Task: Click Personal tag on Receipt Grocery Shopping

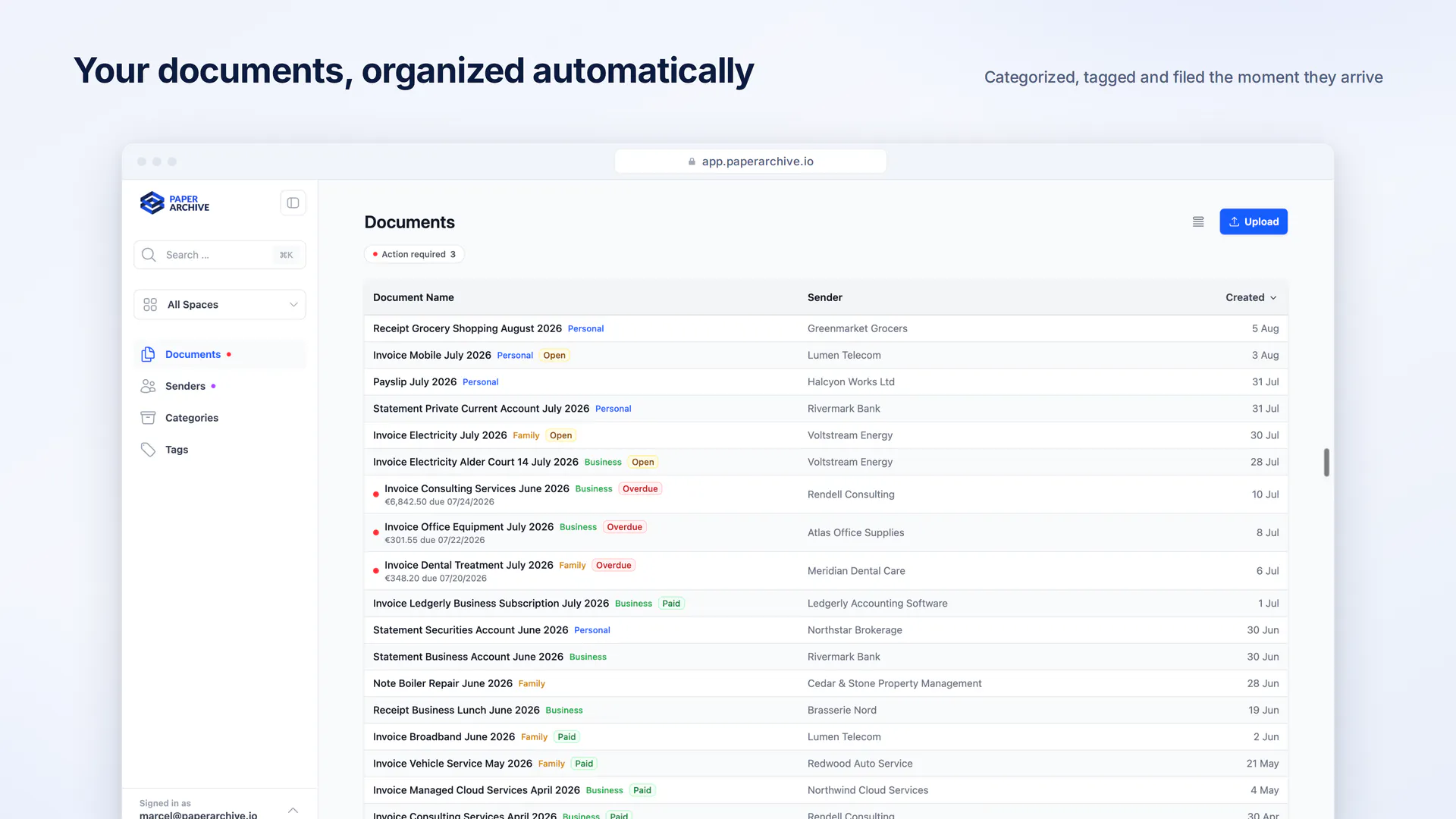Action: click(586, 329)
